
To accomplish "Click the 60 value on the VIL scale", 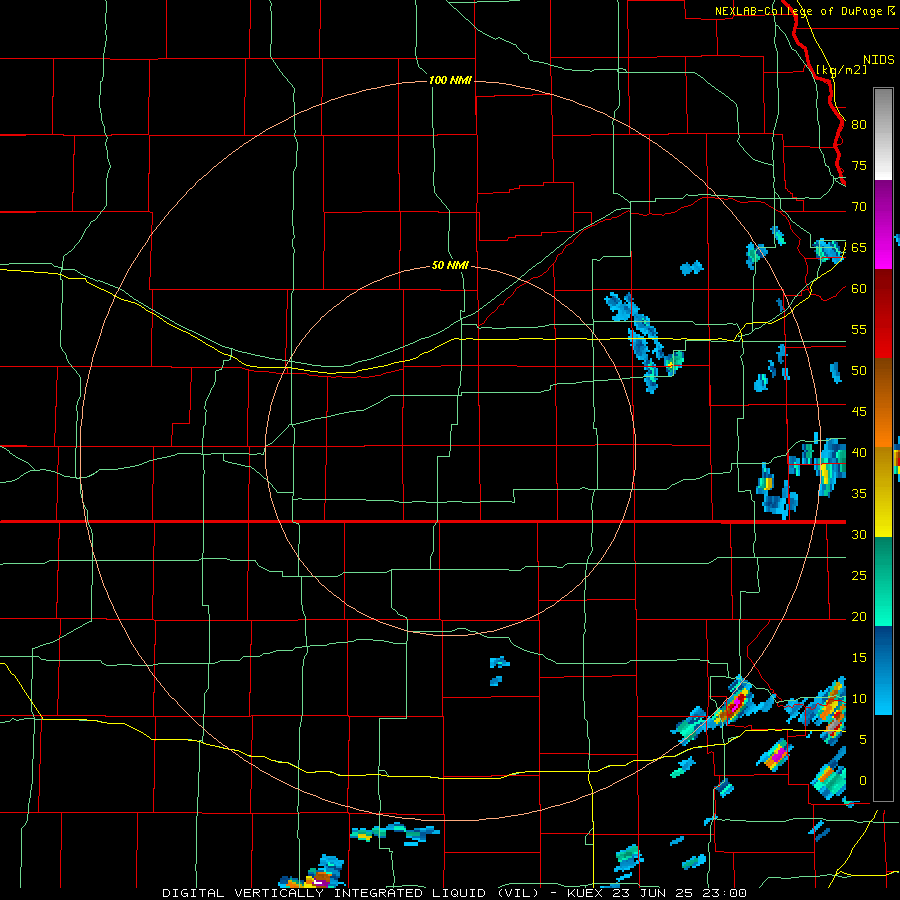I will (x=859, y=289).
